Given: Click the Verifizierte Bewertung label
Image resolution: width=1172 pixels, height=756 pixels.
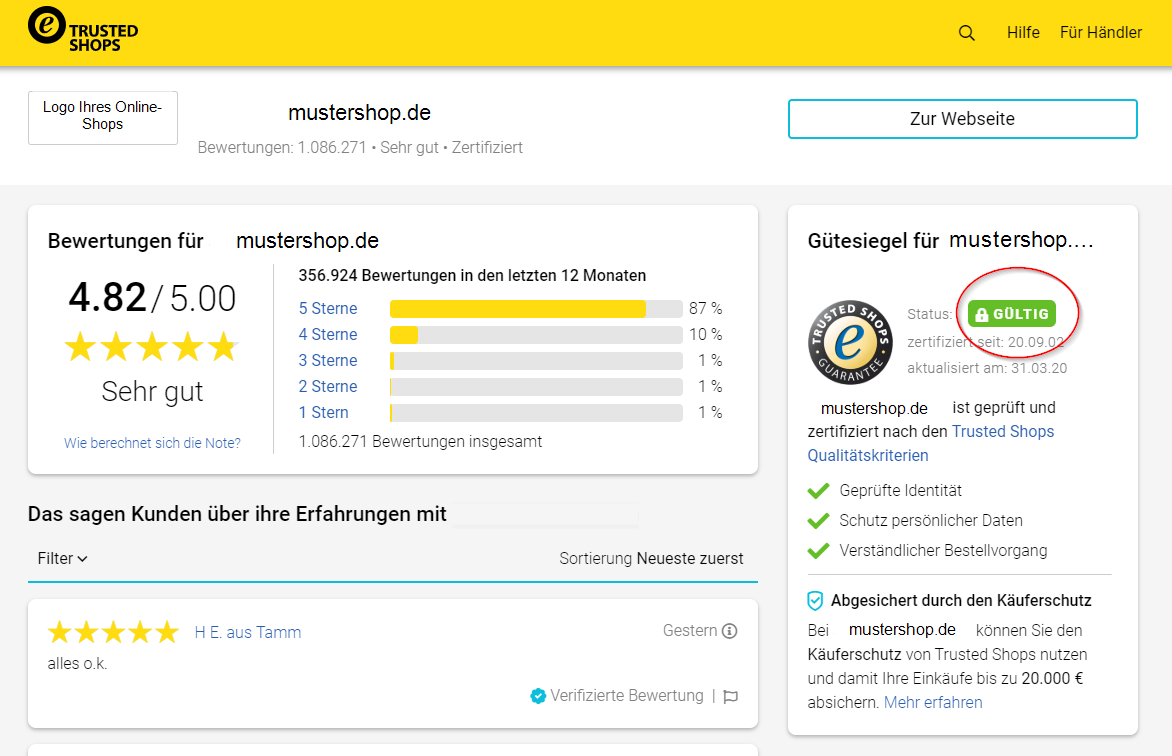Looking at the screenshot, I should point(627,696).
